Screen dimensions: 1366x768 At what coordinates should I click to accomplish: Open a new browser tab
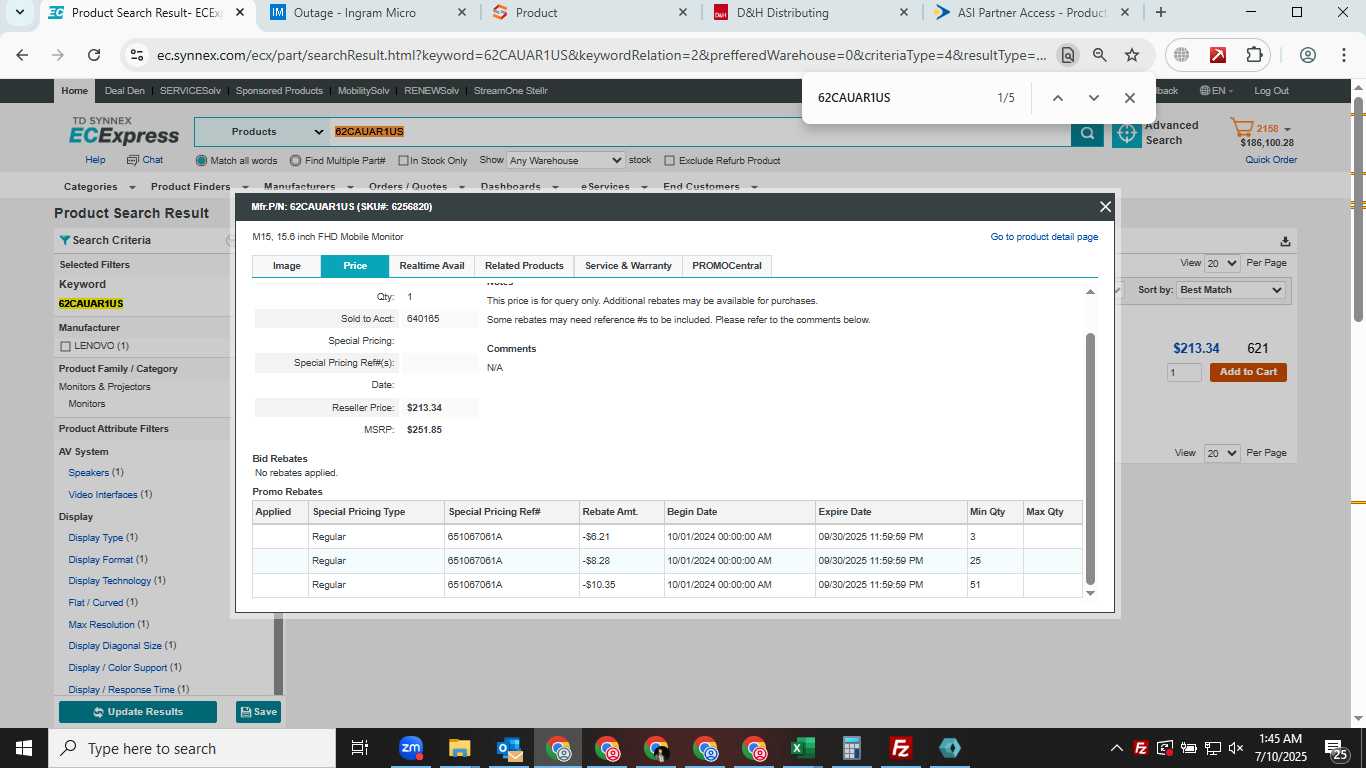click(1160, 13)
